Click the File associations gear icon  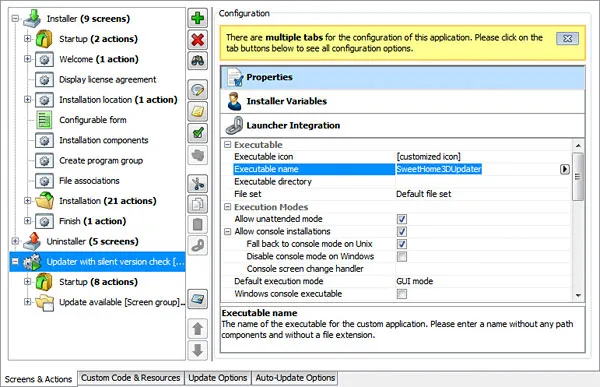[44, 181]
